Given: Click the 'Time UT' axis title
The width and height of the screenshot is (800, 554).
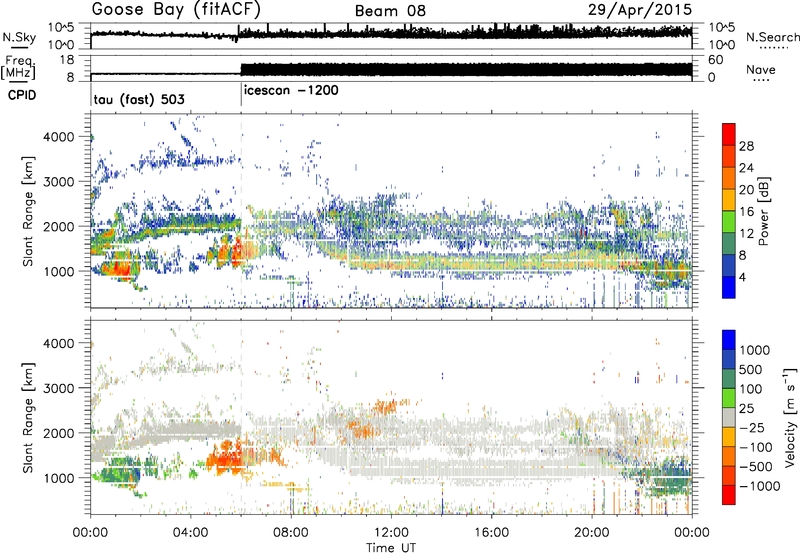Looking at the screenshot, I should click(391, 547).
